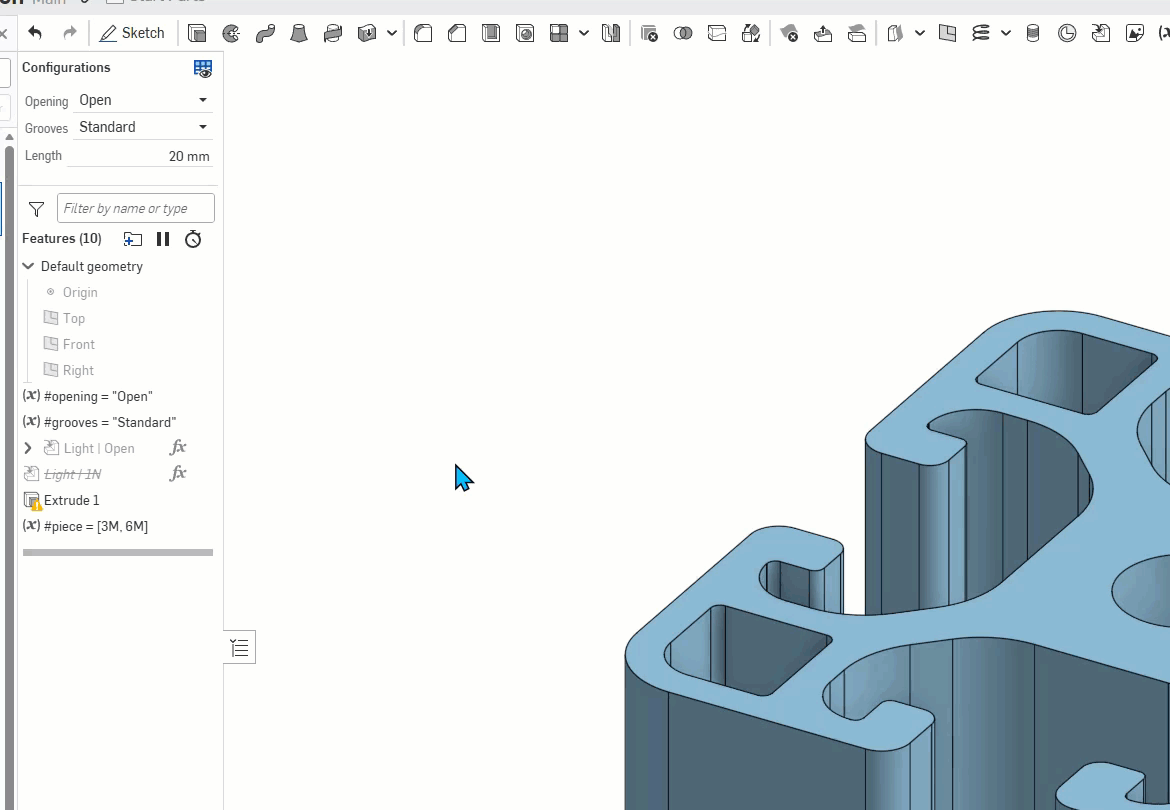Collapse the Default geometry group
The height and width of the screenshot is (810, 1170).
(x=28, y=266)
